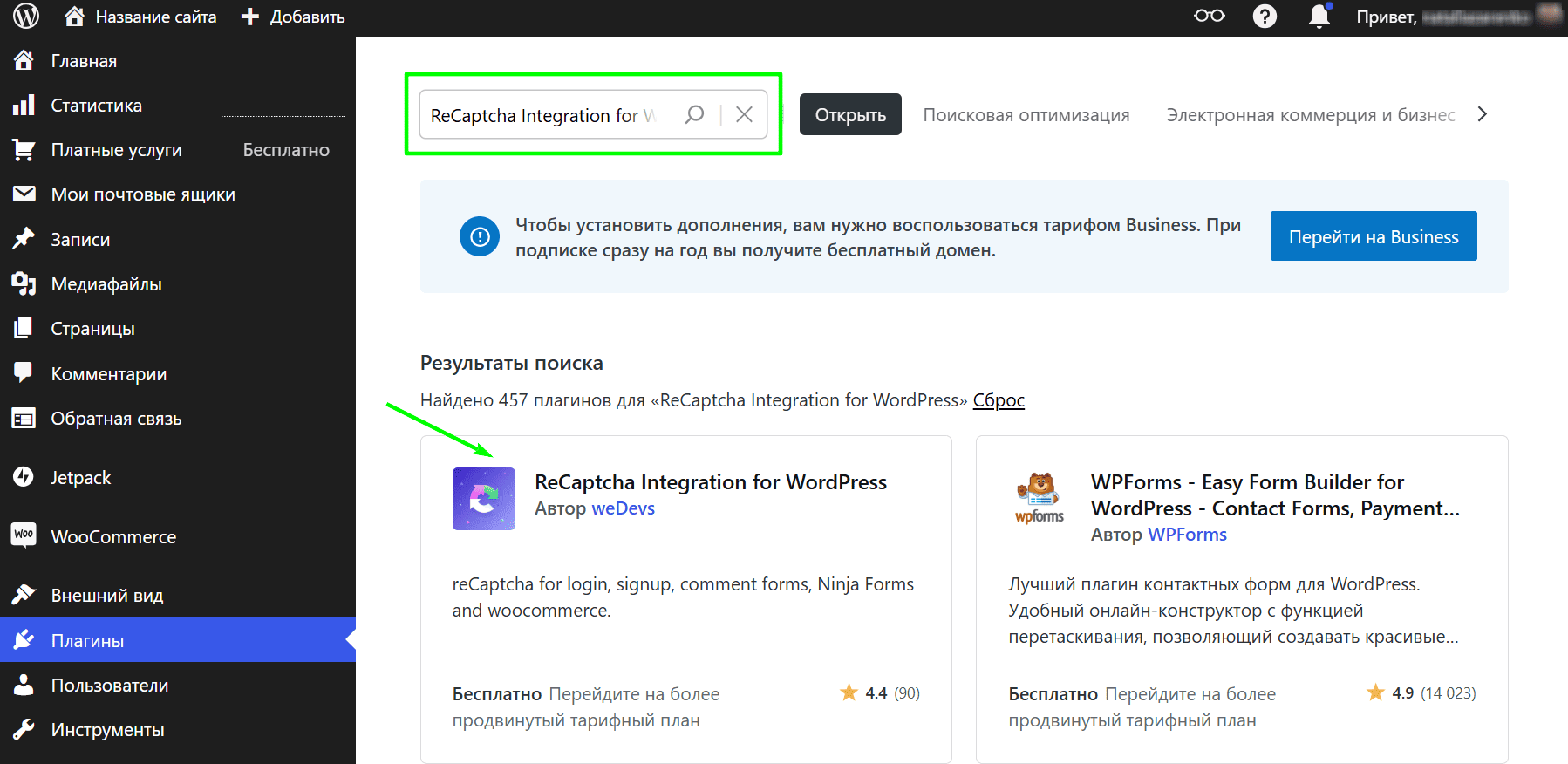Click the home icon beside site name

[x=75, y=16]
